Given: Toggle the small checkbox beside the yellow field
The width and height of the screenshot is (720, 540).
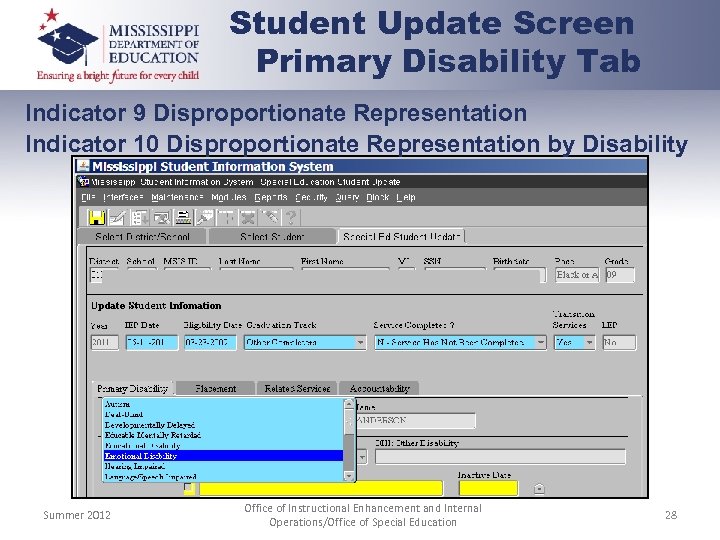Looking at the screenshot, I should [188, 488].
